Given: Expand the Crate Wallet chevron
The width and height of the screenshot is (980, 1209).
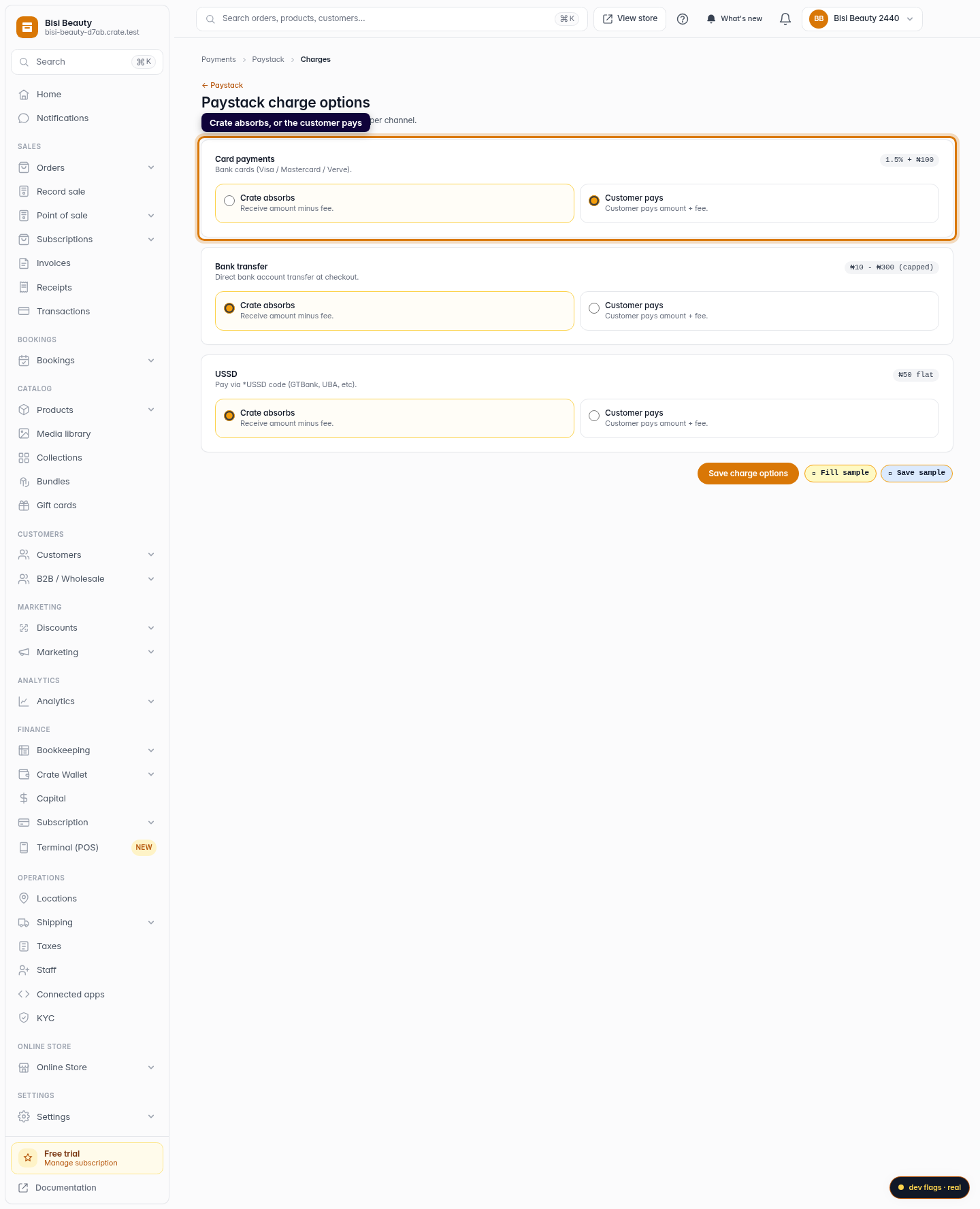Looking at the screenshot, I should 151,774.
